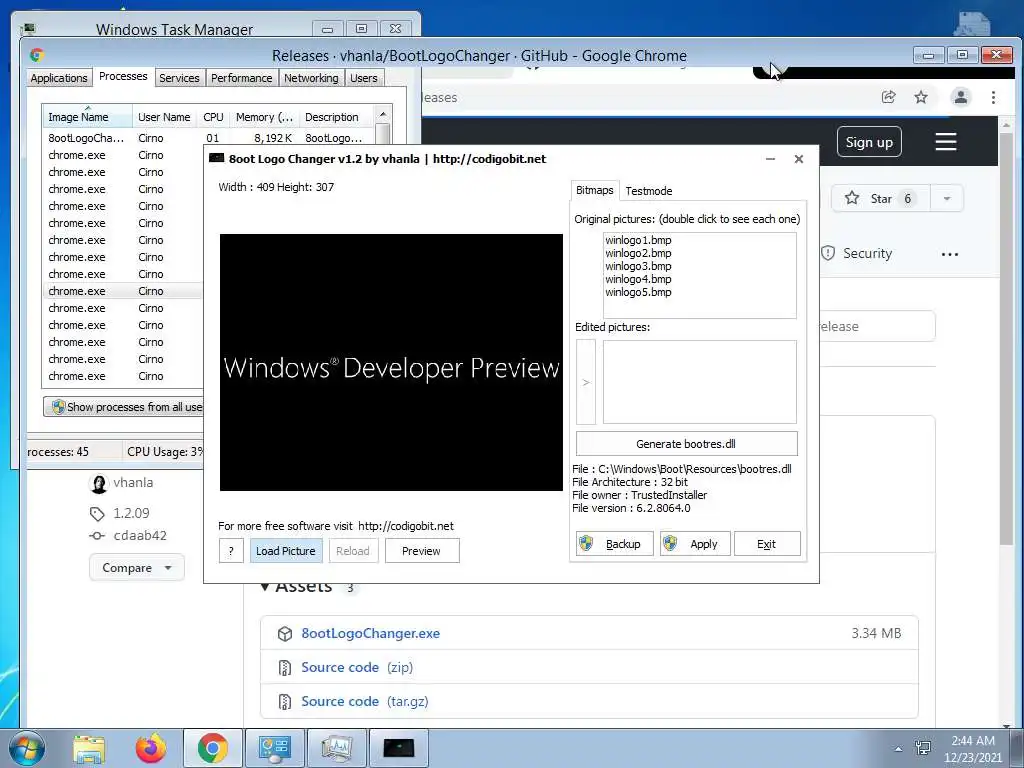1024x768 pixels.
Task: Click Load Picture button
Action: tap(285, 551)
